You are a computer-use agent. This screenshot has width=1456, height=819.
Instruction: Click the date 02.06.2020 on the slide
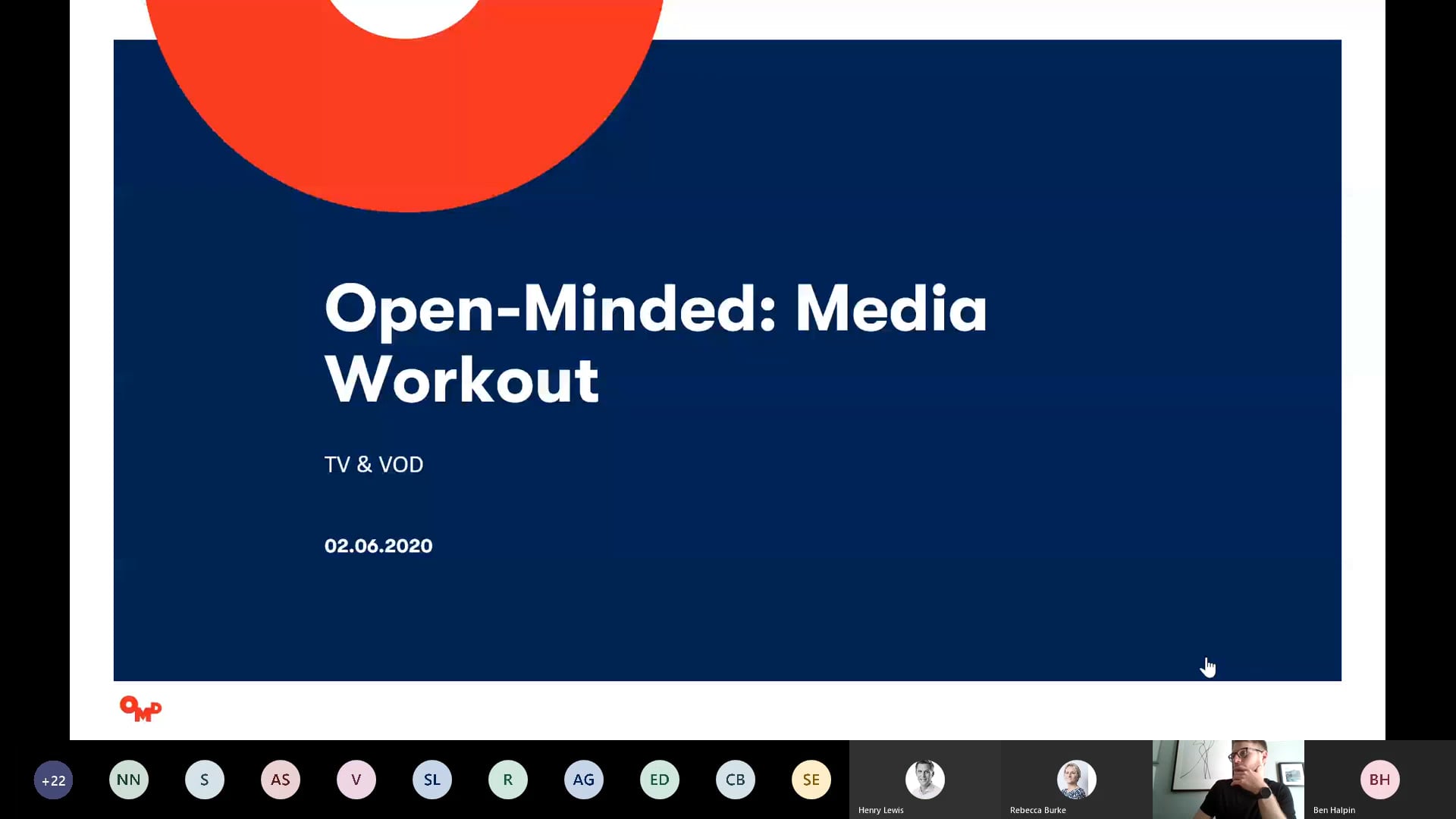click(x=378, y=545)
